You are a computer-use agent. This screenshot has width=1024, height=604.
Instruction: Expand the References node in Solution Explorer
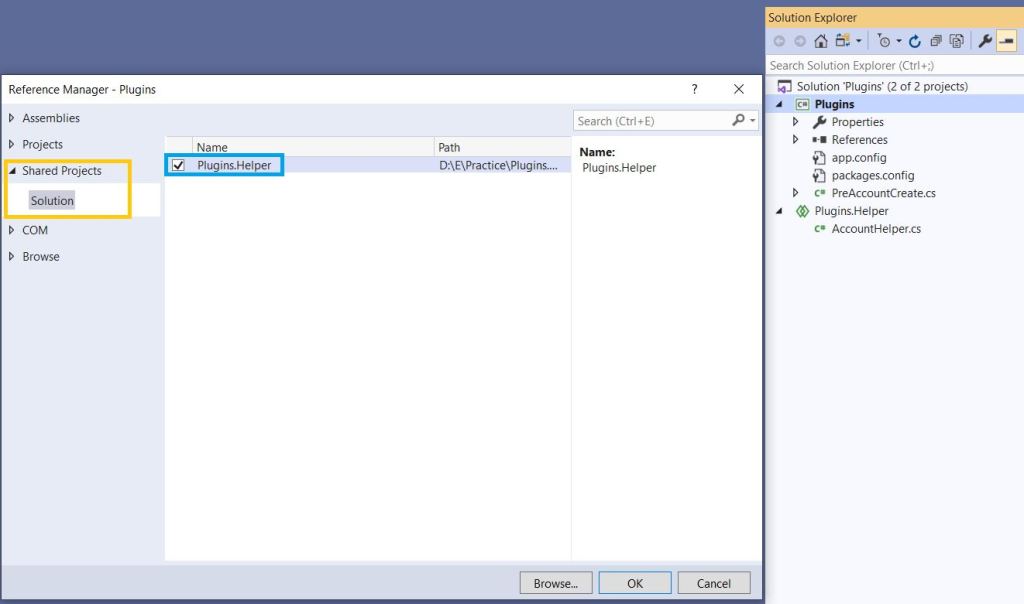796,140
